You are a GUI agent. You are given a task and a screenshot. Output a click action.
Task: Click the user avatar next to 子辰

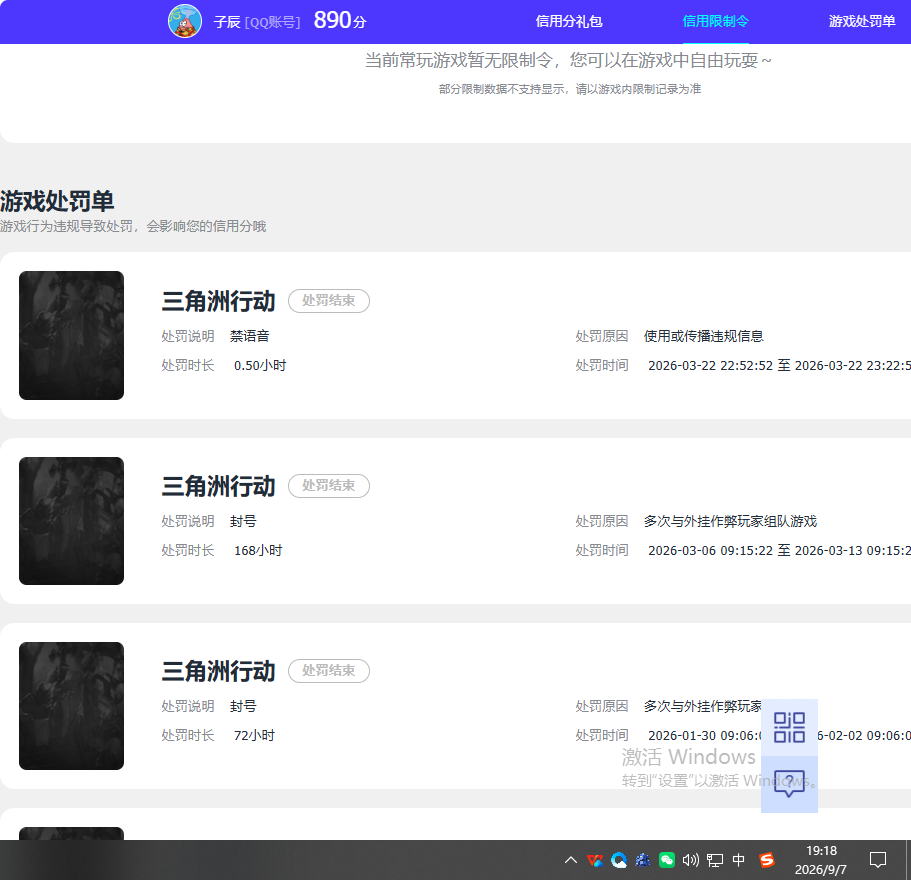pyautogui.click(x=185, y=21)
